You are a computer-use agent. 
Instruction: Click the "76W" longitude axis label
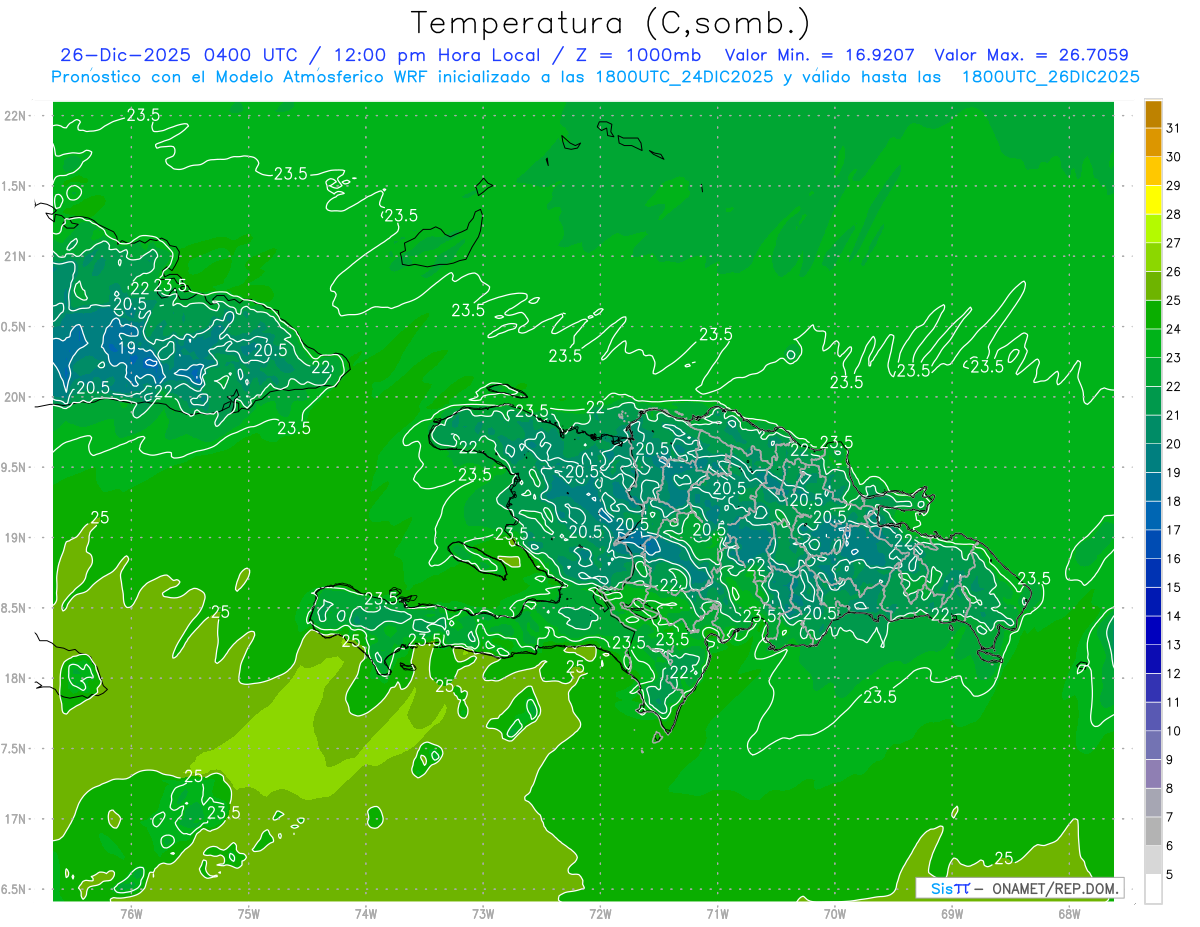131,913
